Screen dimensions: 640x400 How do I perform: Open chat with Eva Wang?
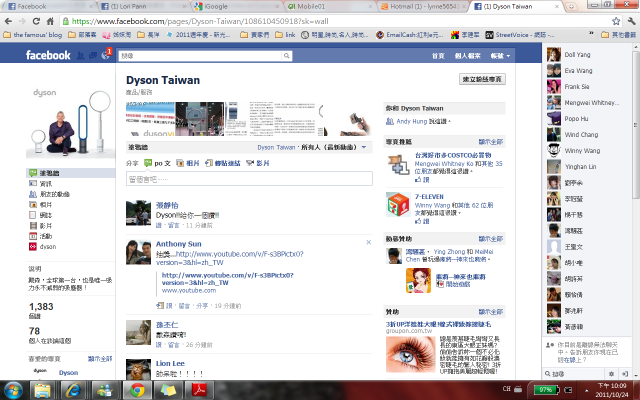click(x=585, y=71)
